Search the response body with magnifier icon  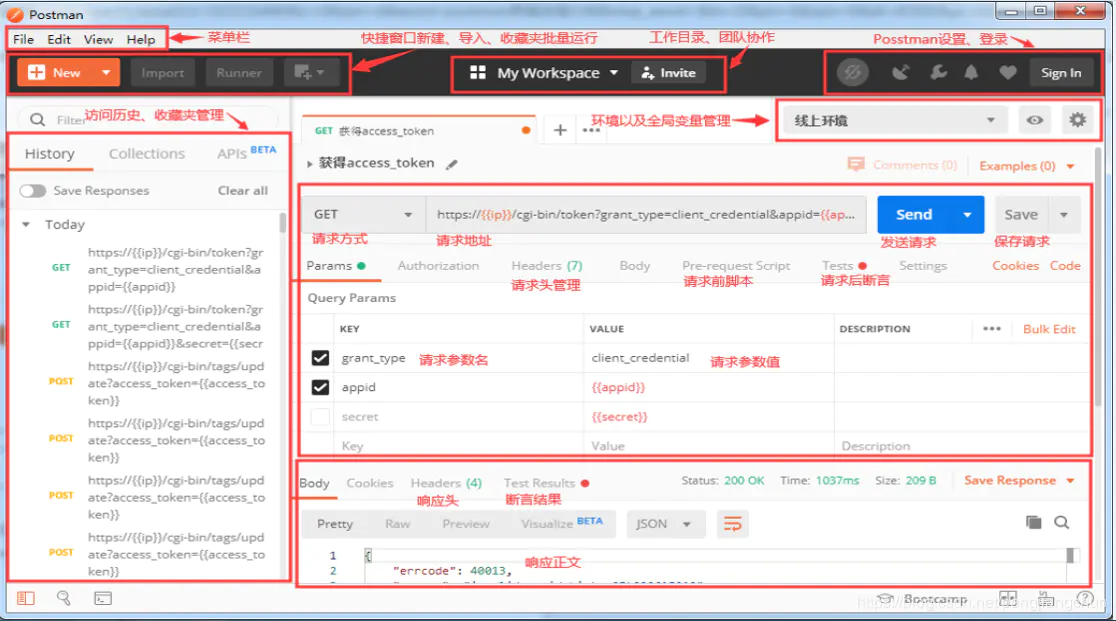pos(1061,523)
